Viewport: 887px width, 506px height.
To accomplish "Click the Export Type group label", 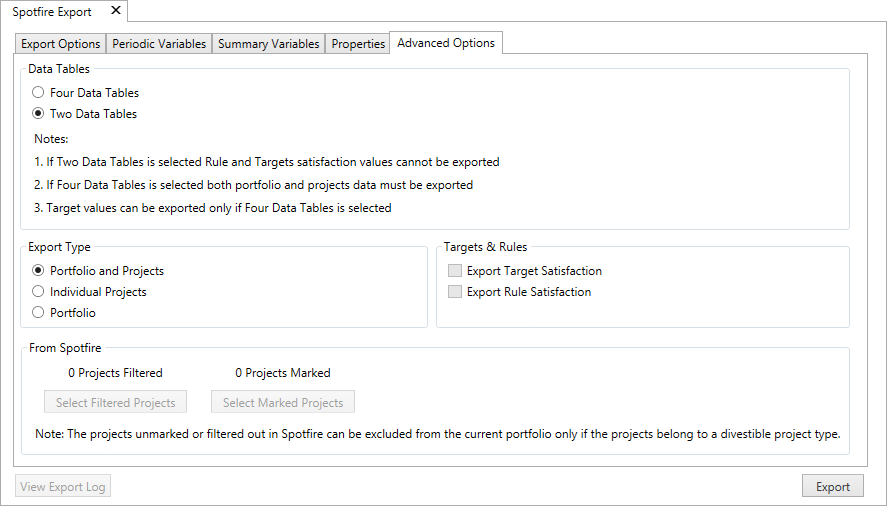I will (x=59, y=247).
